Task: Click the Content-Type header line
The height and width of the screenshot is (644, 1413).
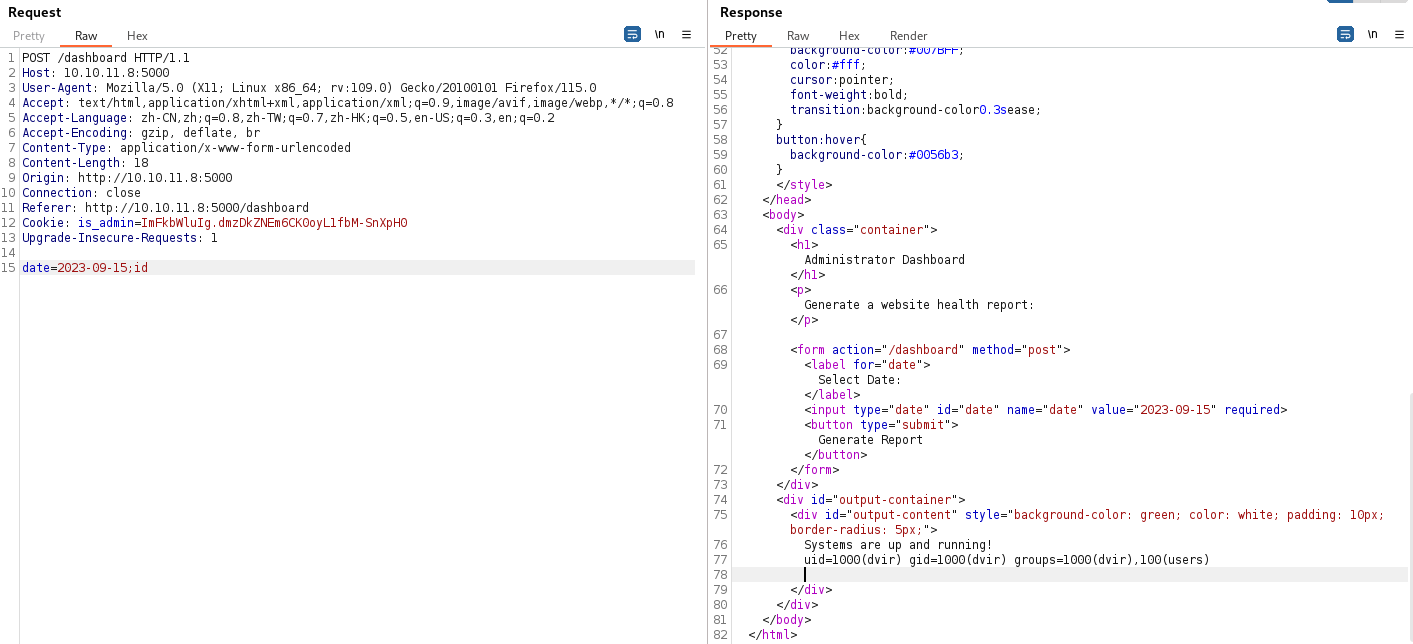Action: (186, 148)
